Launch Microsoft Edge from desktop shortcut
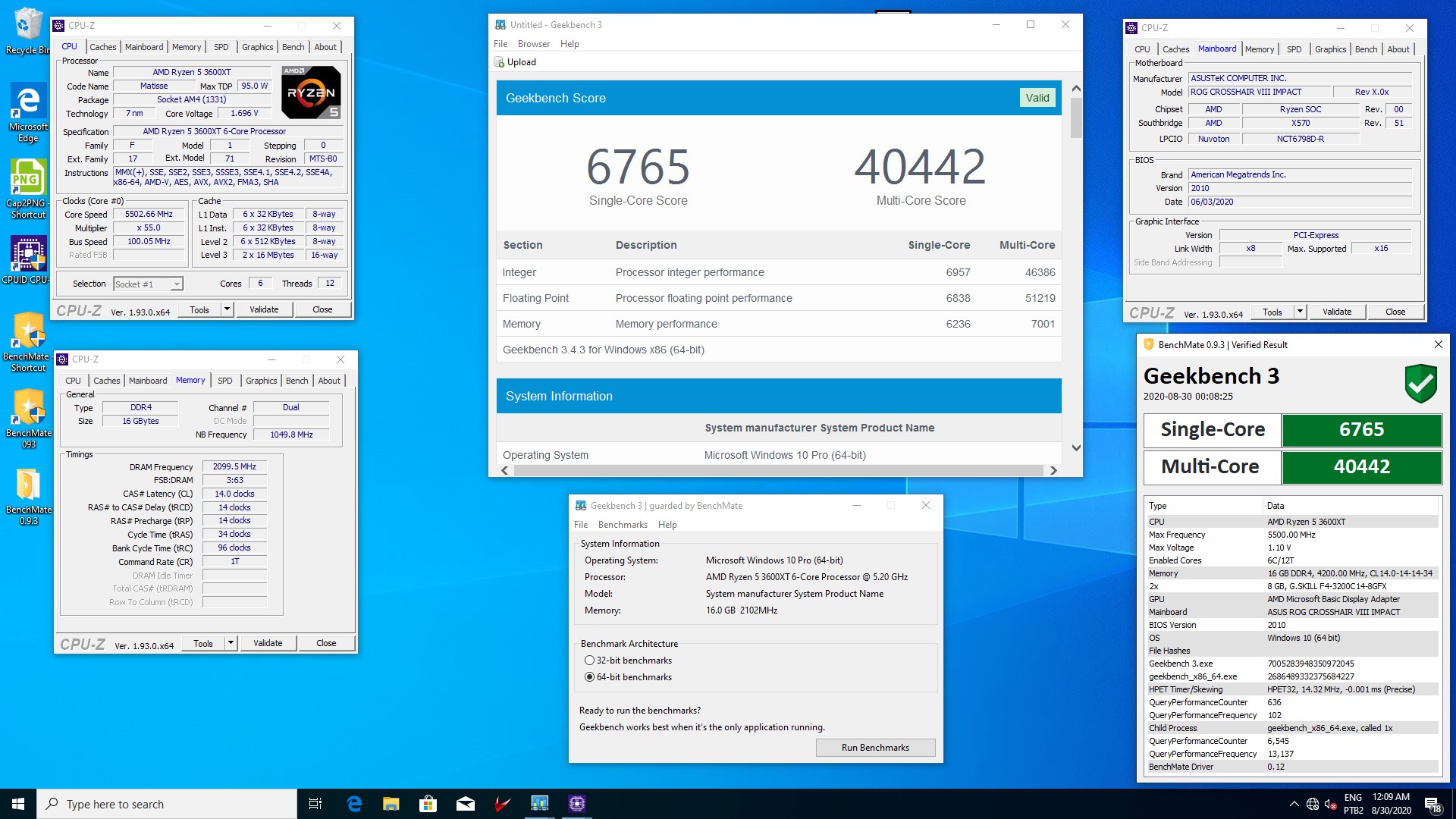The width and height of the screenshot is (1456, 819). (x=28, y=112)
